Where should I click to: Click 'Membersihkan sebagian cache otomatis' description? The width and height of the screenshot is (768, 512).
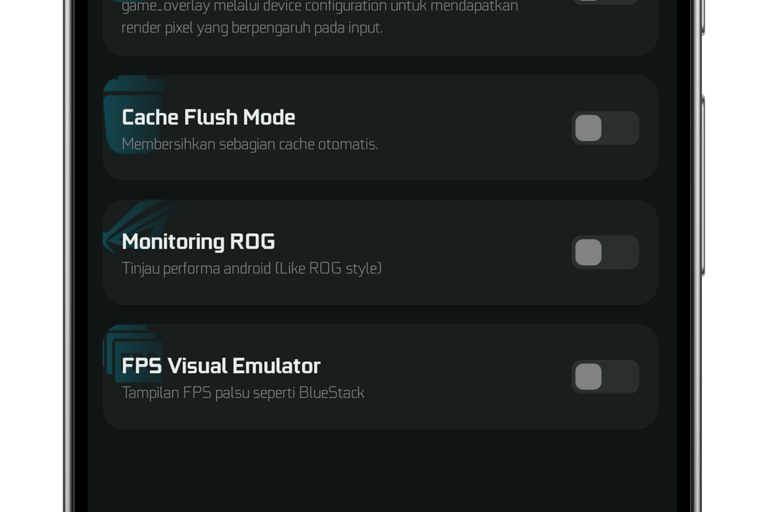pos(250,144)
